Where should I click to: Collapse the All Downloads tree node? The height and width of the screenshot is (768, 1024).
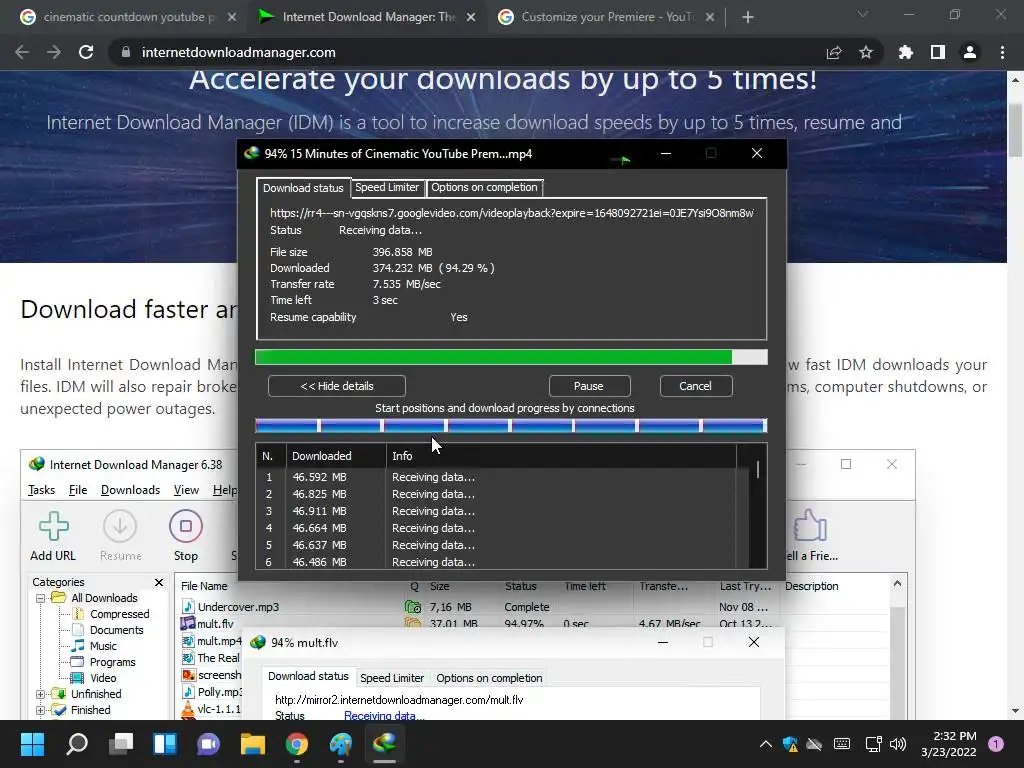point(40,598)
